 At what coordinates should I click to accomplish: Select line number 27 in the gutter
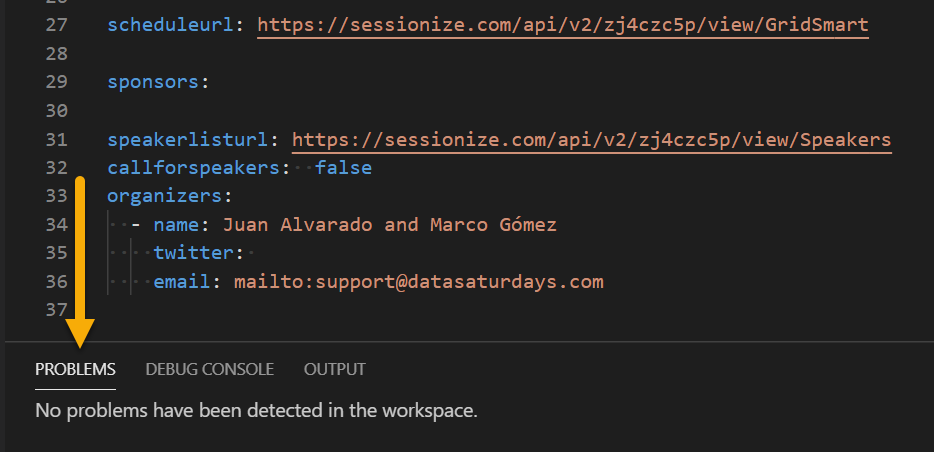pyautogui.click(x=57, y=25)
